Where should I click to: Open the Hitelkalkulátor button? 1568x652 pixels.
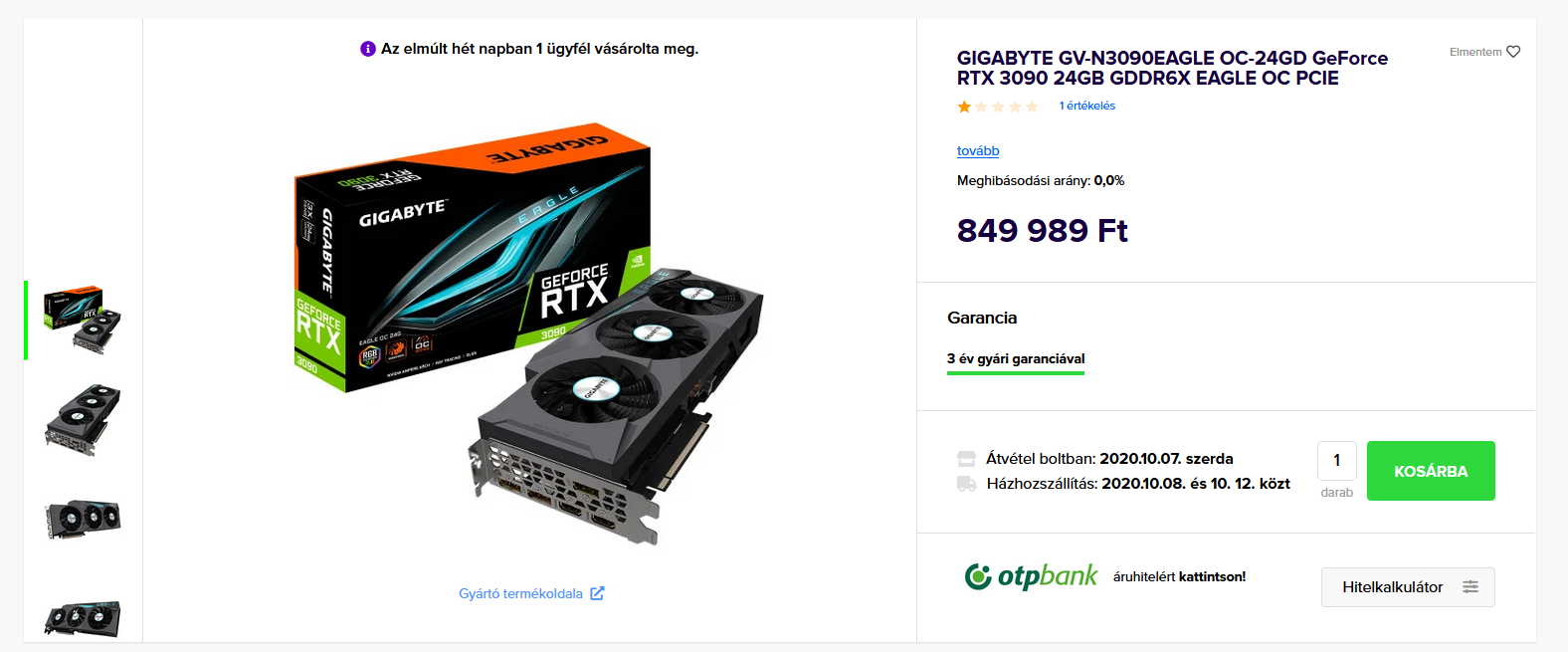[x=1408, y=587]
